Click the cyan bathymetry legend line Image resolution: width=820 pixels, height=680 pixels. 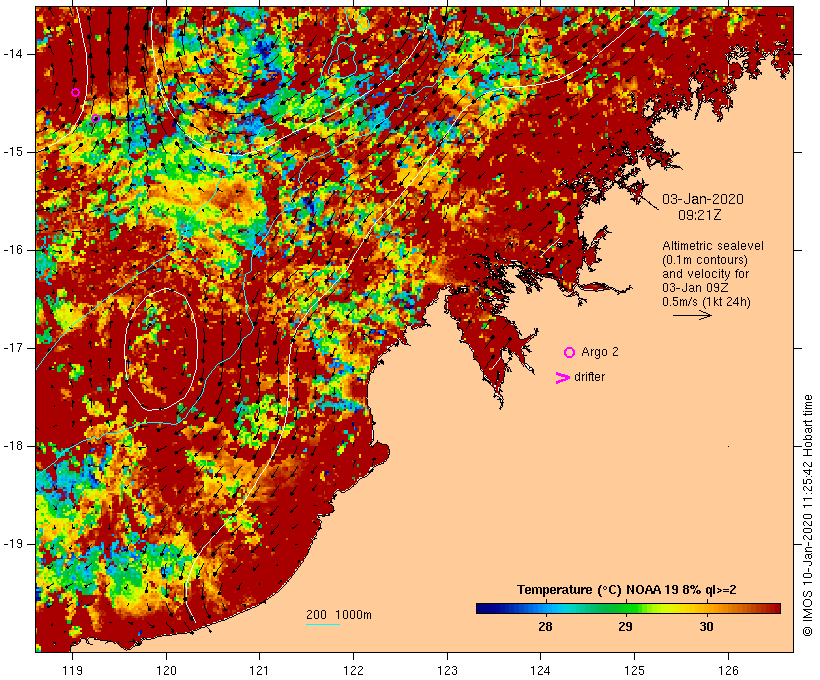point(323,624)
